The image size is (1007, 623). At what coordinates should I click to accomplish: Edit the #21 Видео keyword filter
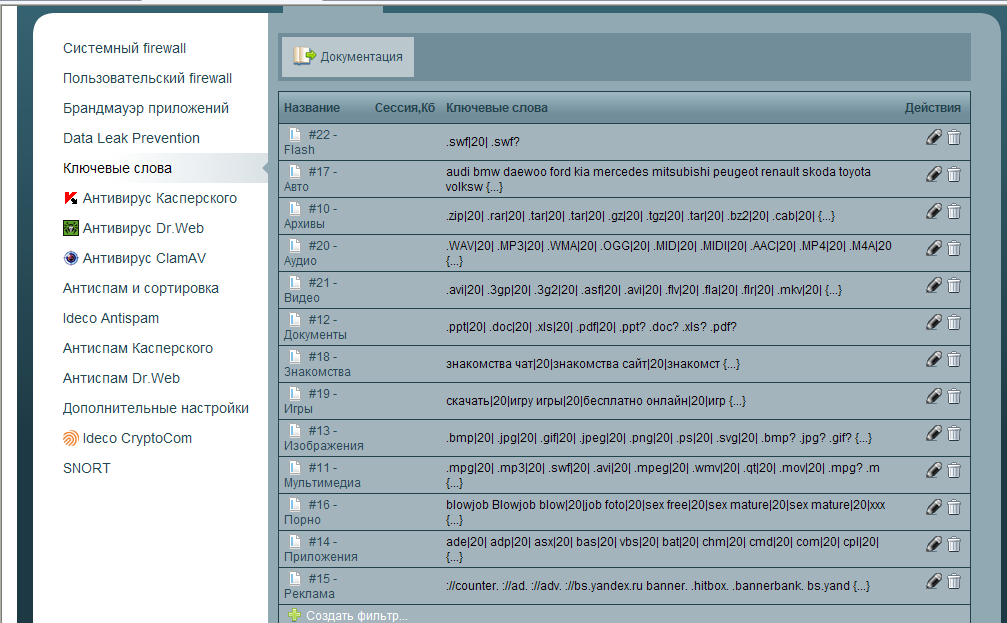point(934,285)
